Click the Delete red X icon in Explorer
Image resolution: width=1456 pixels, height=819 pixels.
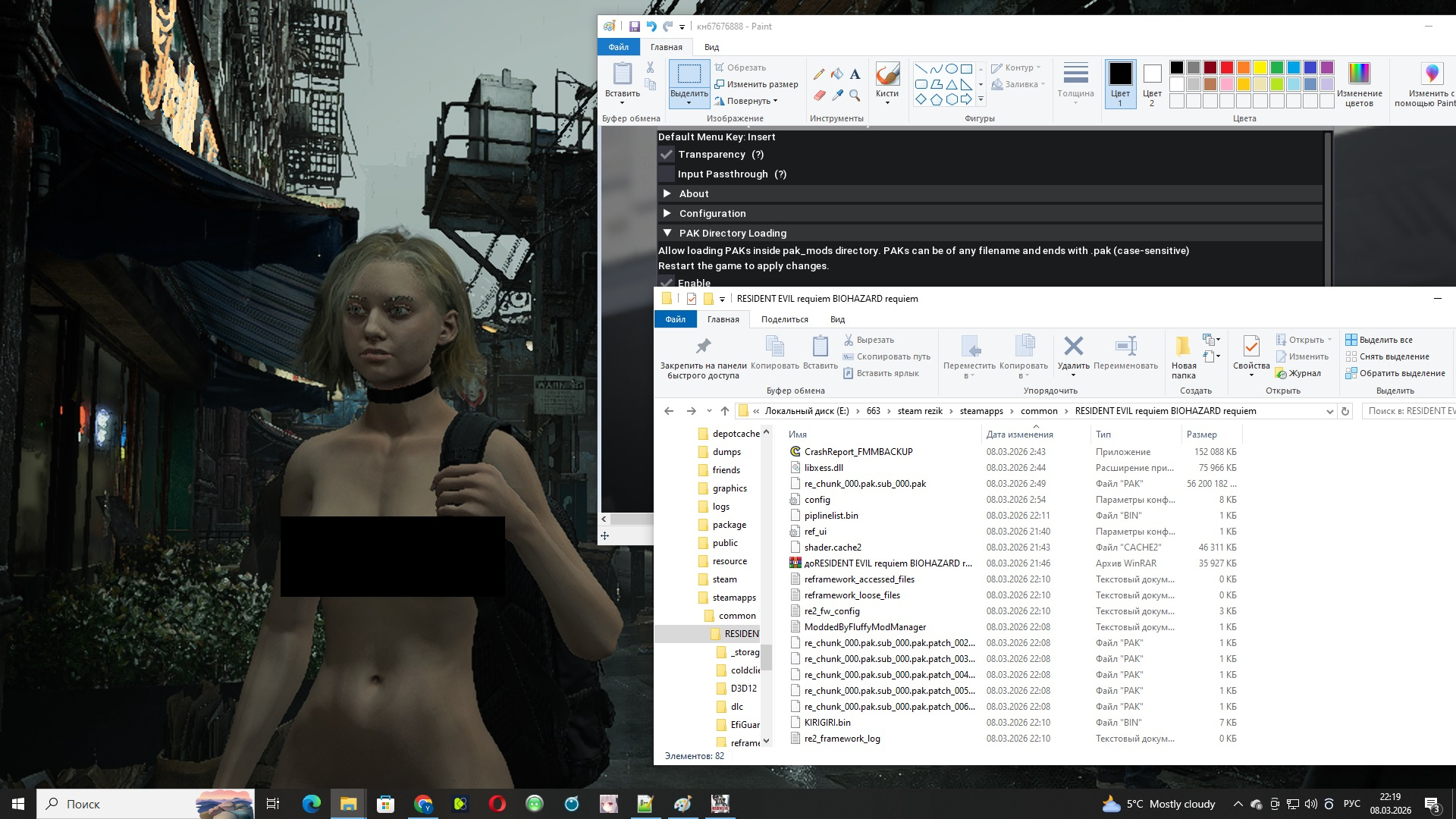tap(1073, 347)
